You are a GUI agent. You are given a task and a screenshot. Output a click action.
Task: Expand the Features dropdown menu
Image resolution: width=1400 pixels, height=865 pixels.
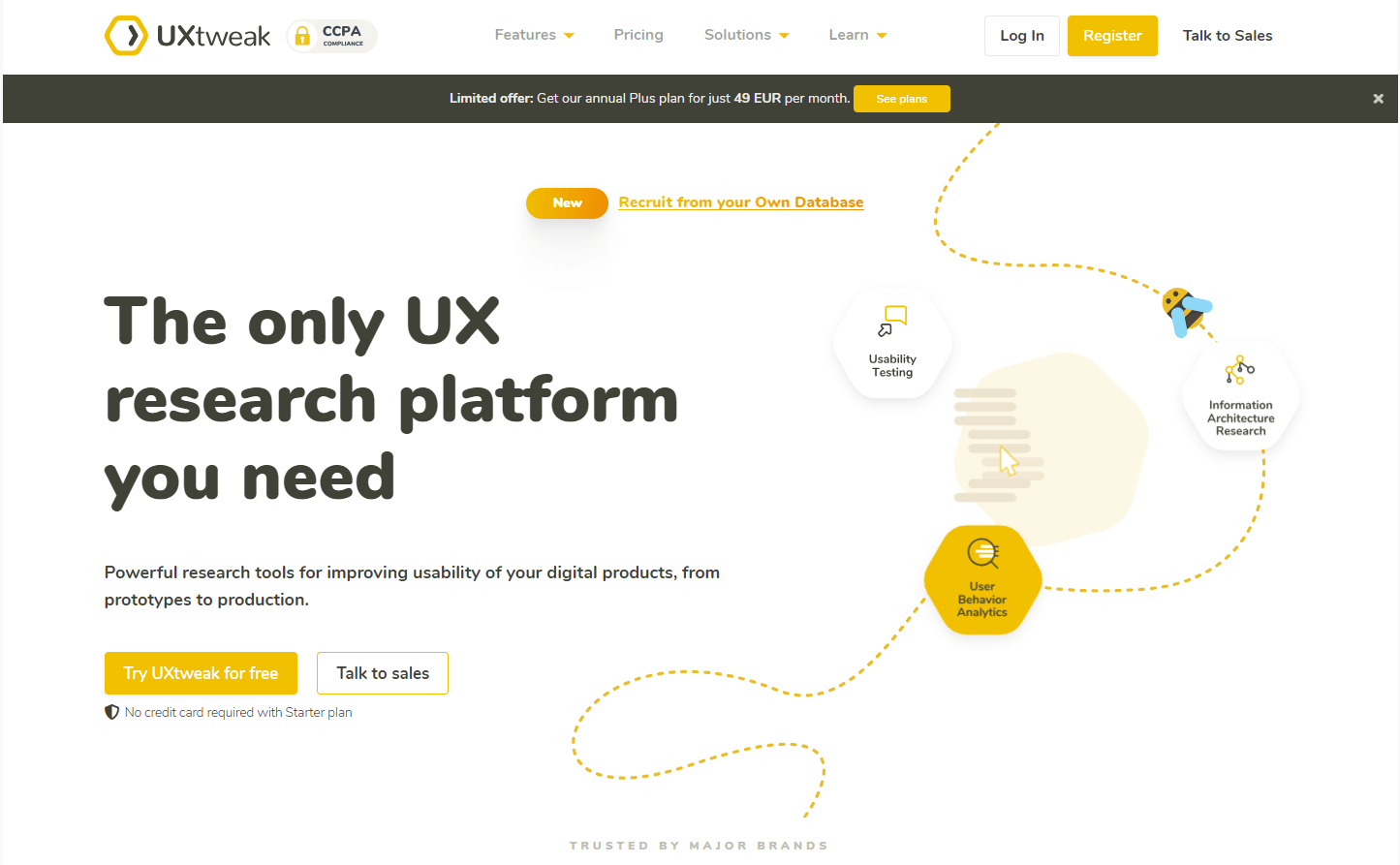coord(534,35)
